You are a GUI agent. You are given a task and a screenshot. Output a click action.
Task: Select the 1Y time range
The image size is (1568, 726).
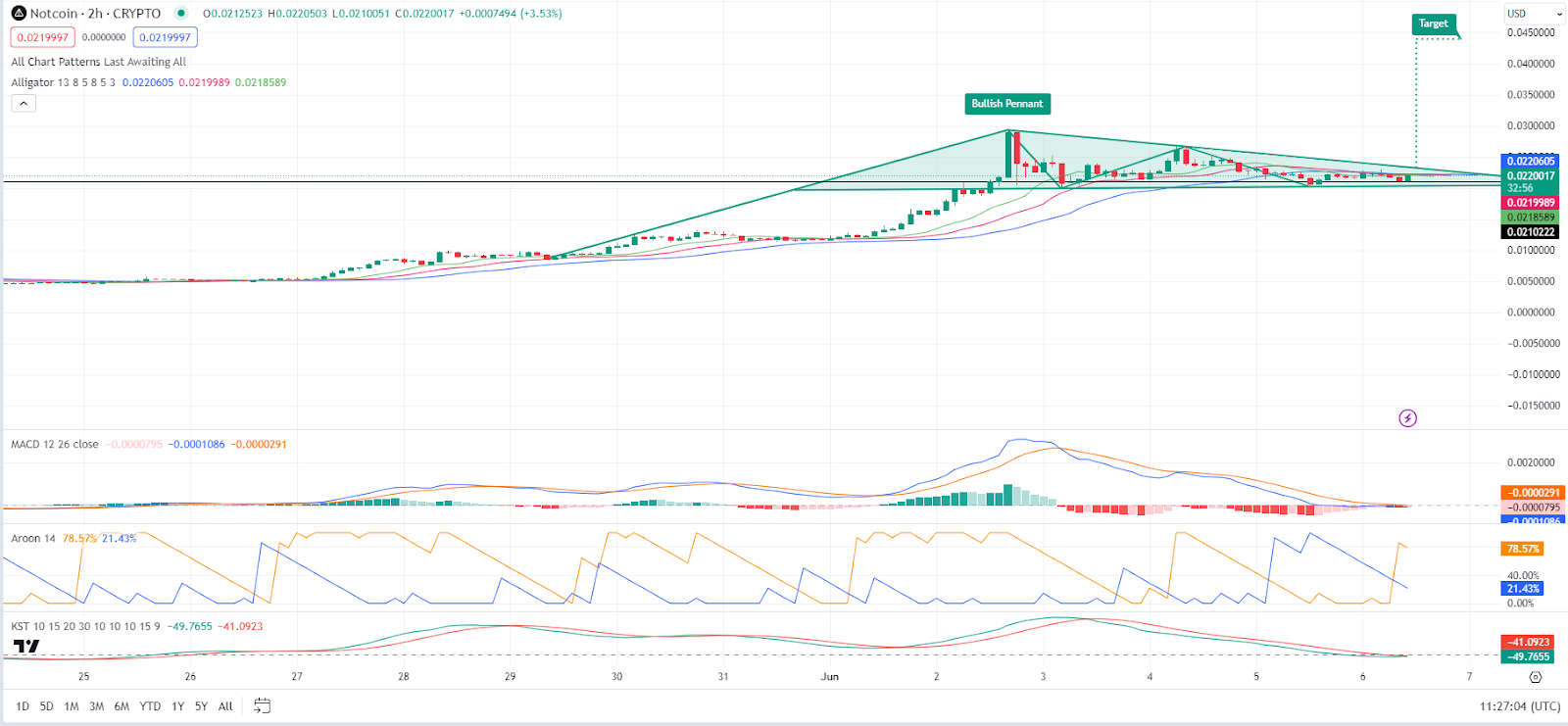coord(178,706)
